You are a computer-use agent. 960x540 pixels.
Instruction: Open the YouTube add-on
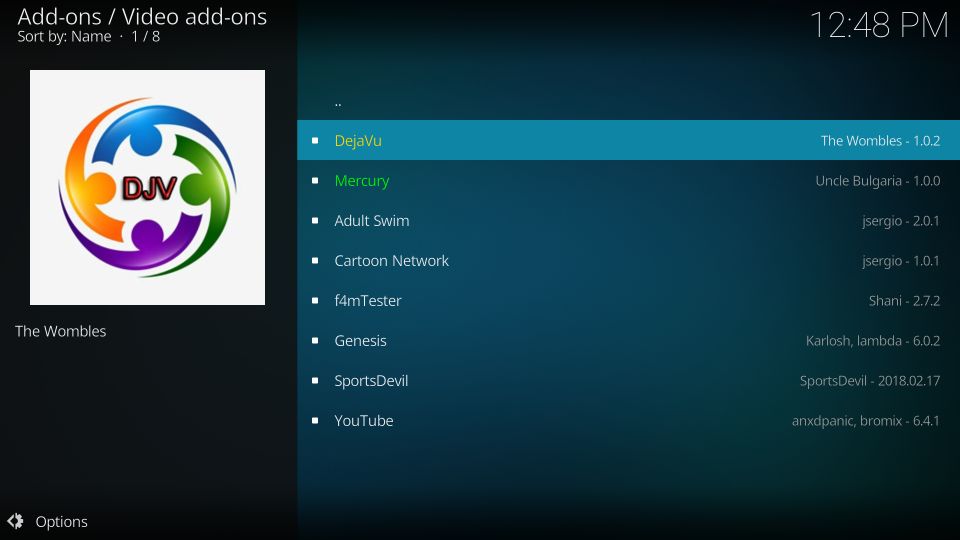click(x=628, y=421)
